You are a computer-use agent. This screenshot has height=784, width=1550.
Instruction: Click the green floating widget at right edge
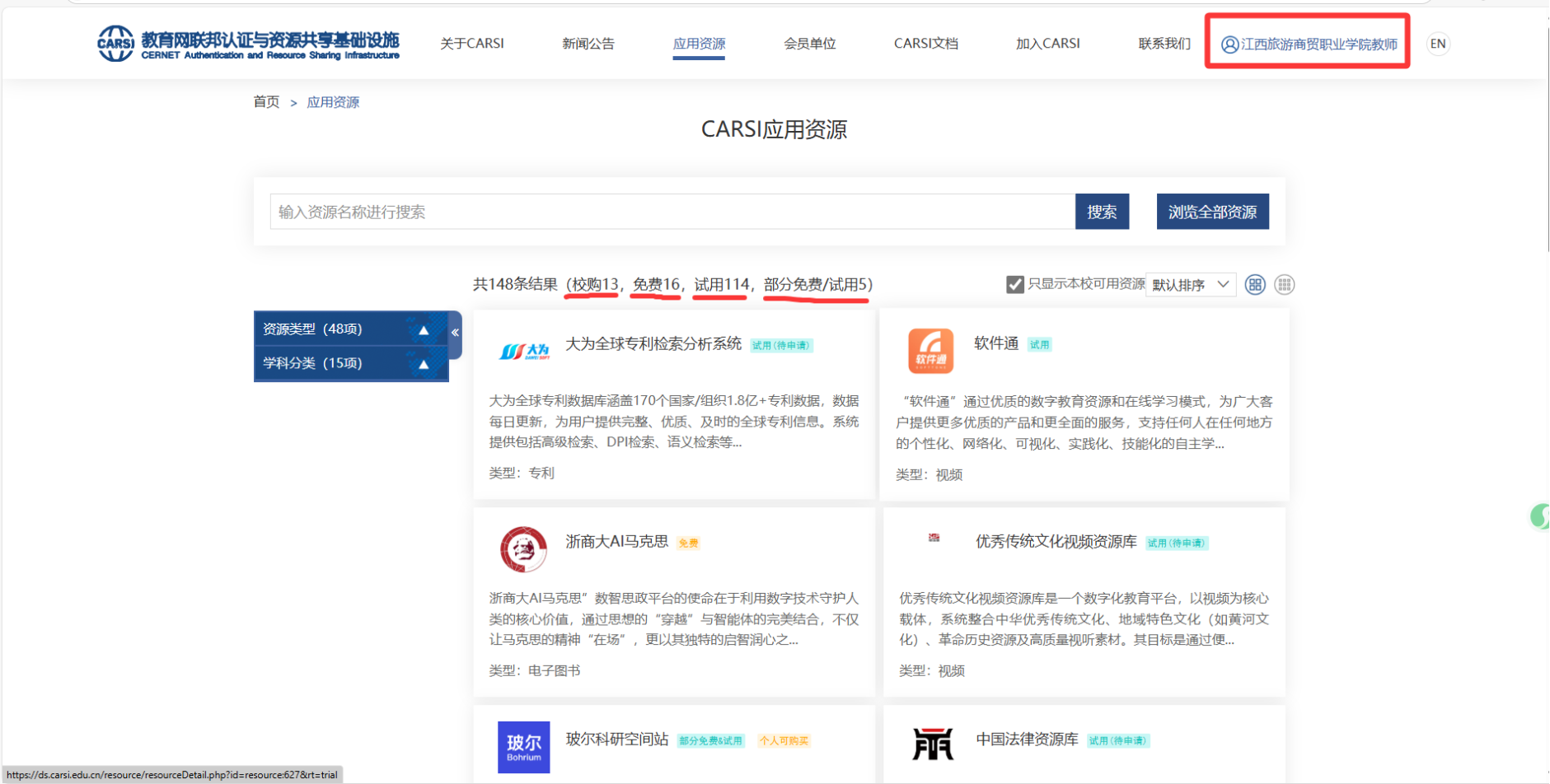coord(1539,517)
